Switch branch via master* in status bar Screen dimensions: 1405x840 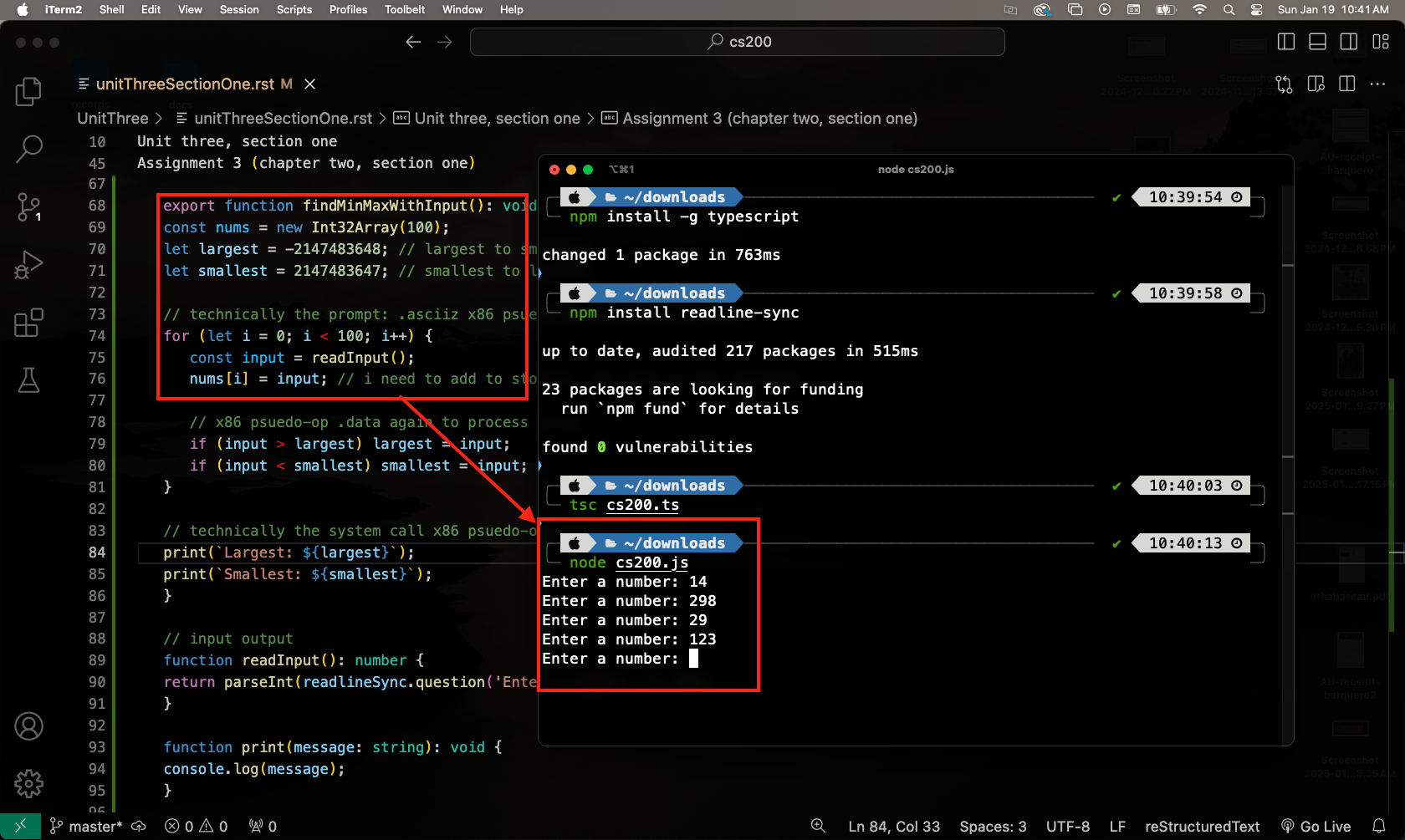(x=86, y=826)
